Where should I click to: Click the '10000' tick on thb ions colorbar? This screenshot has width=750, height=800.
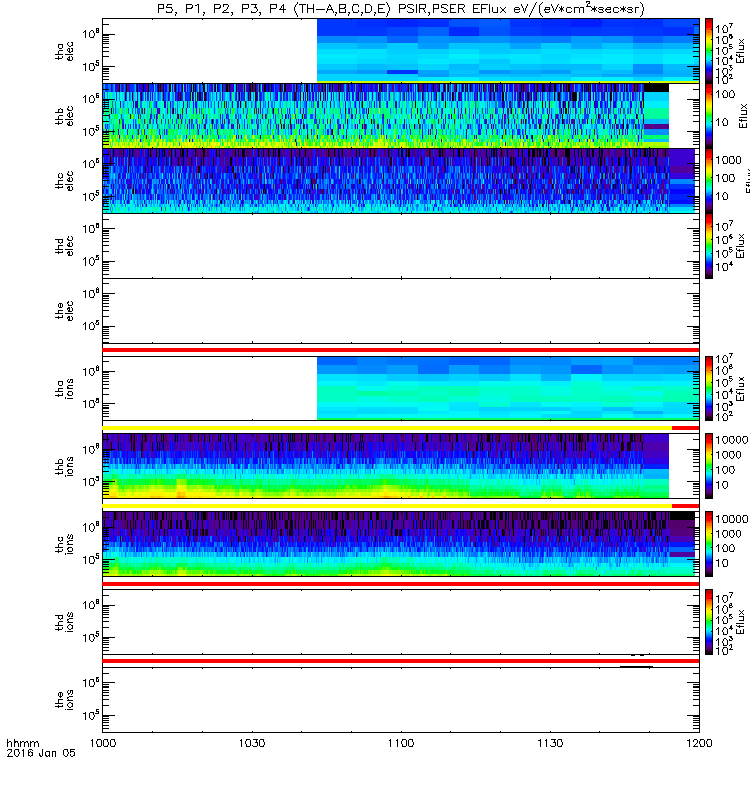point(732,440)
